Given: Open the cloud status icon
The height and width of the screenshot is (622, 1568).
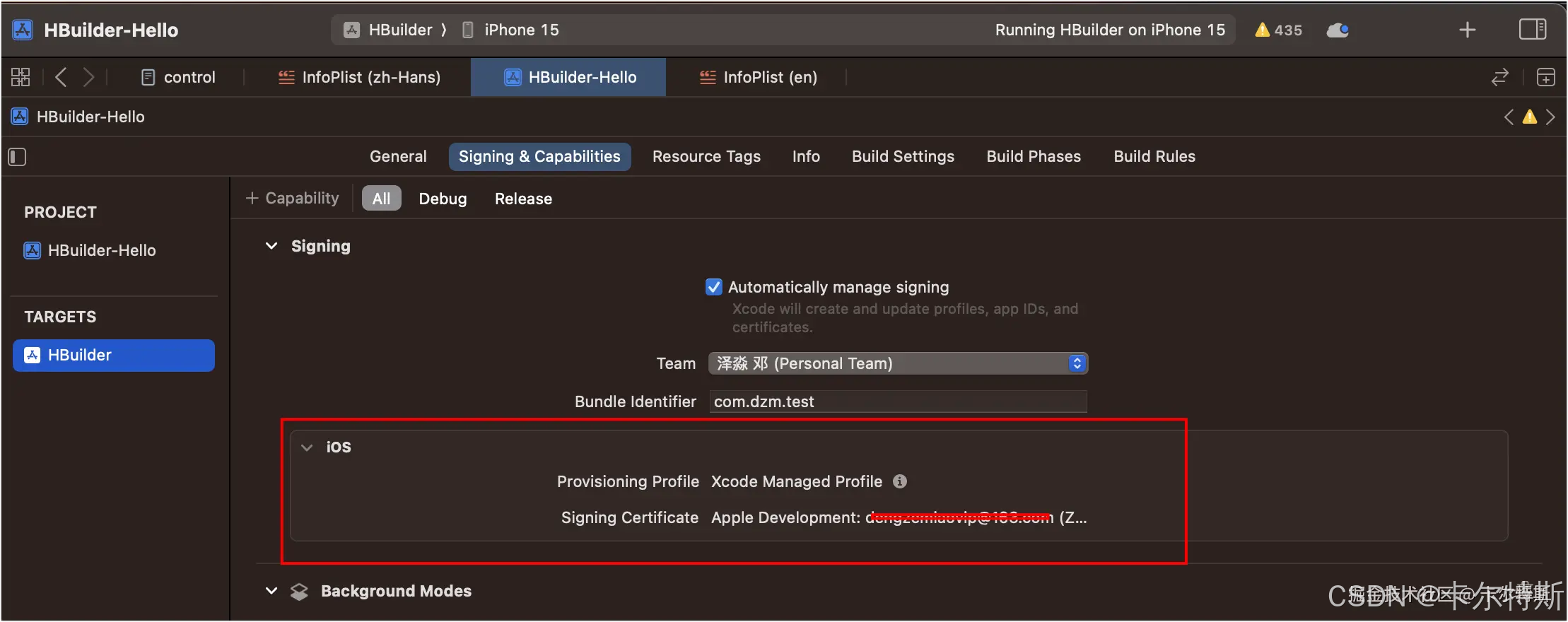Looking at the screenshot, I should pos(1338,30).
